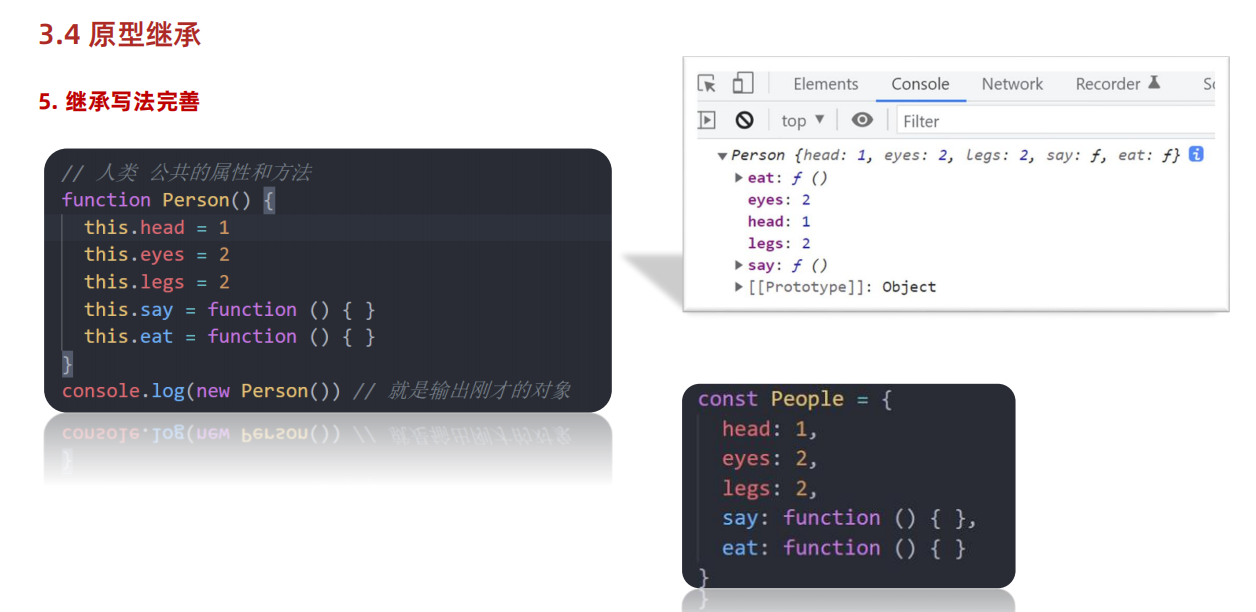
Task: Open the Elements tab in DevTools
Action: point(826,84)
